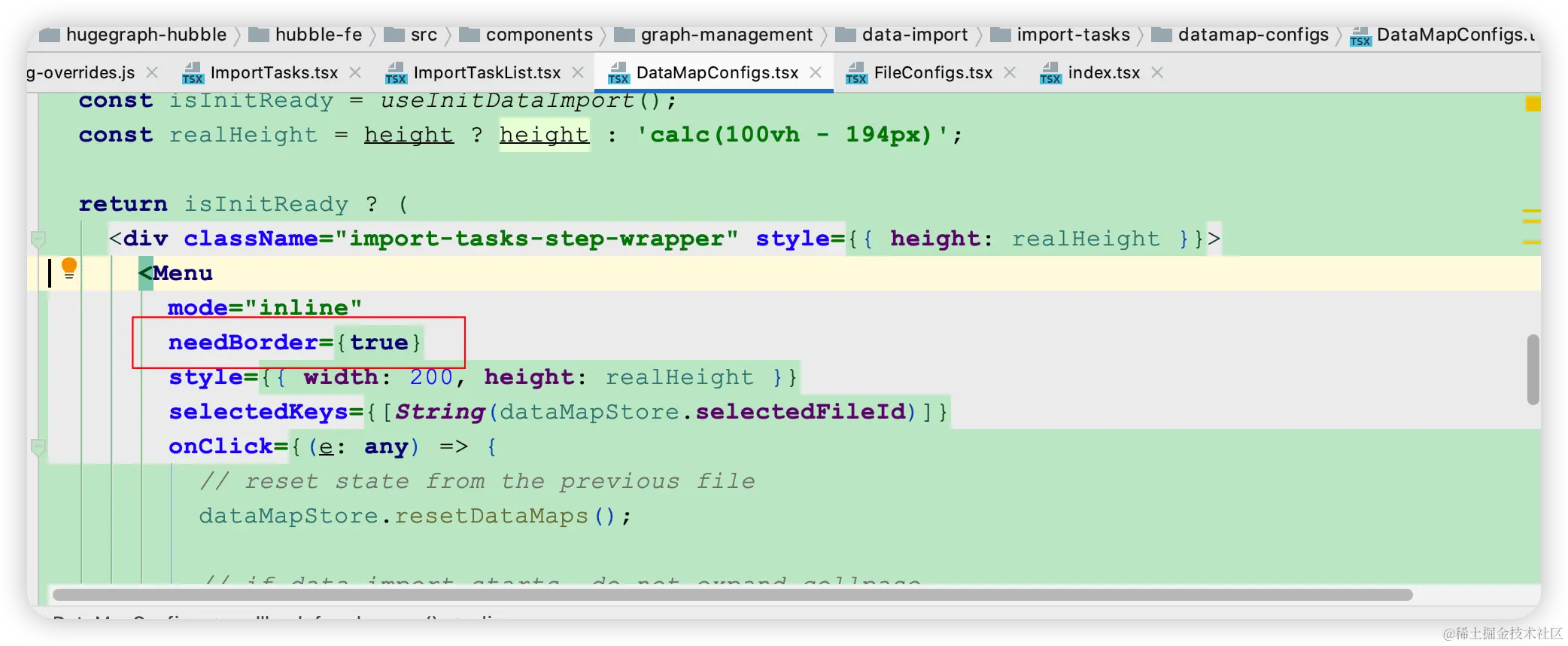Image resolution: width=1568 pixels, height=646 pixels.
Task: Click the selectedFileId property
Action: coord(801,412)
